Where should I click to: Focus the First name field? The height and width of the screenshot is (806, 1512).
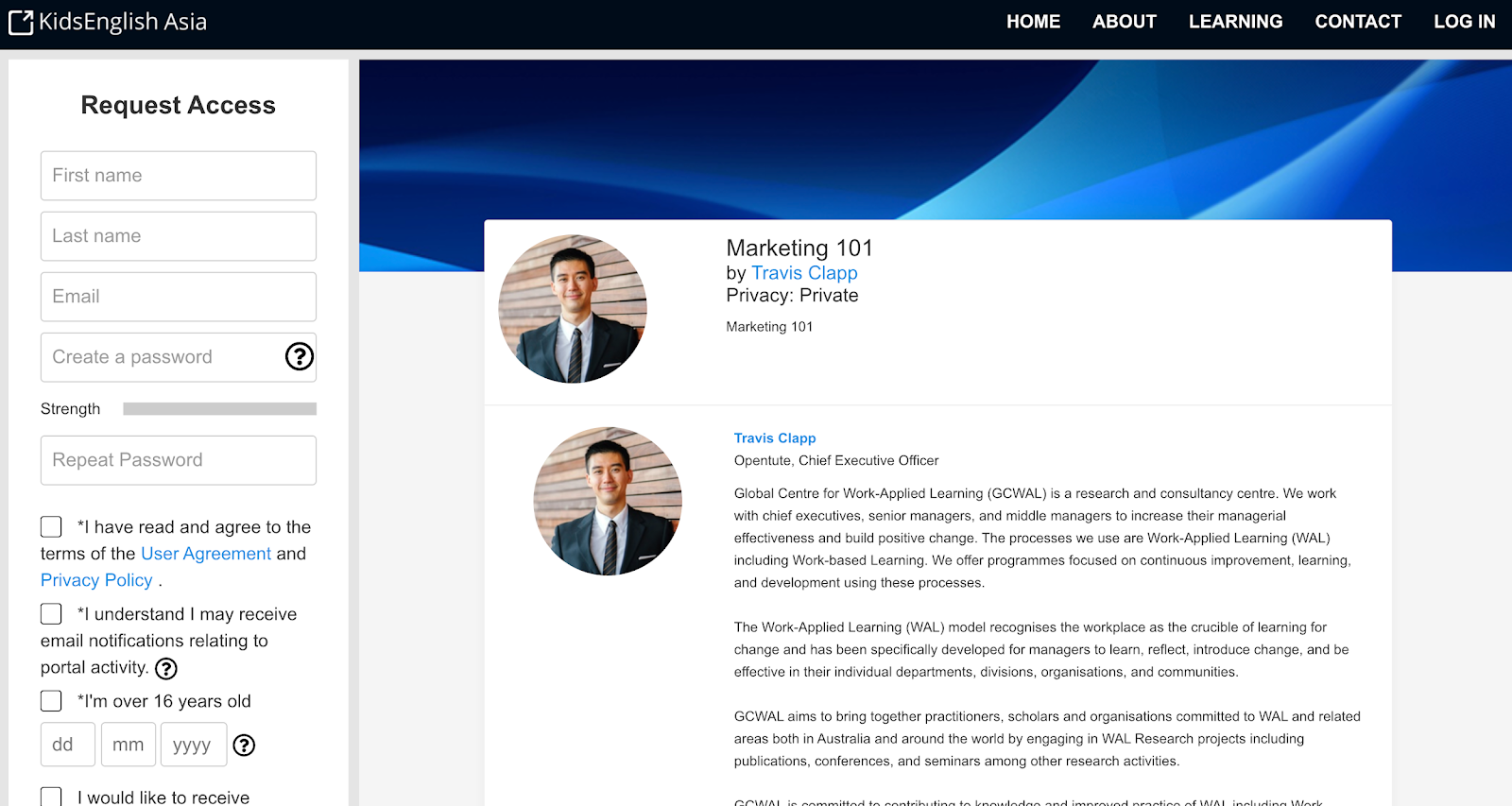(179, 176)
